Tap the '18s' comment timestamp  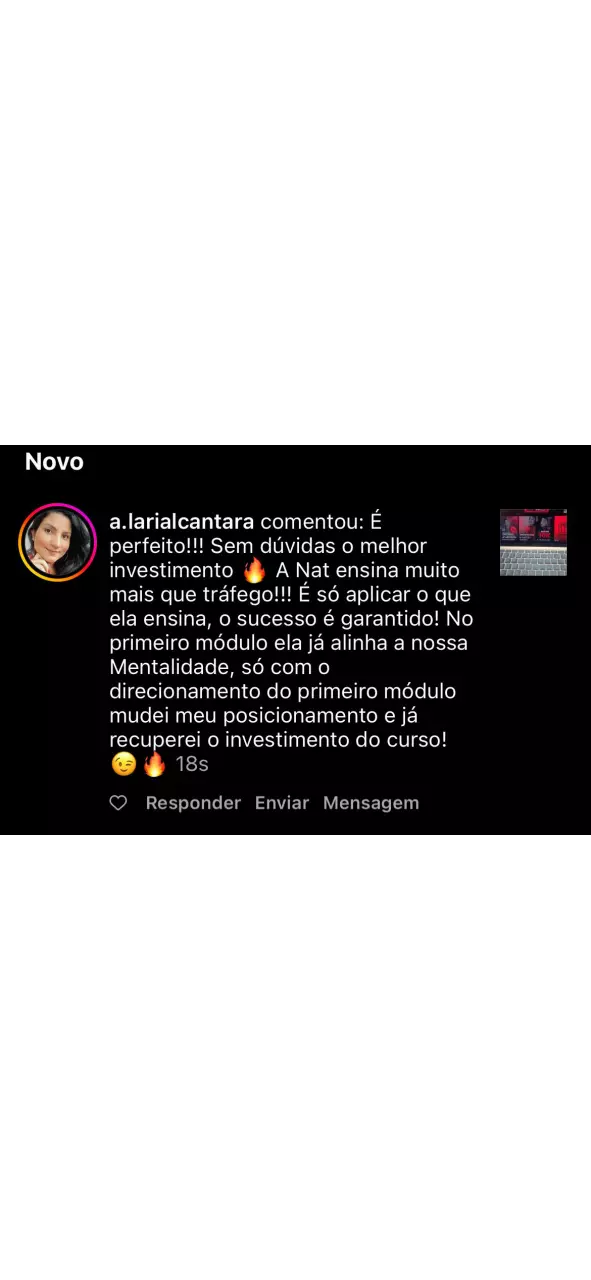192,765
